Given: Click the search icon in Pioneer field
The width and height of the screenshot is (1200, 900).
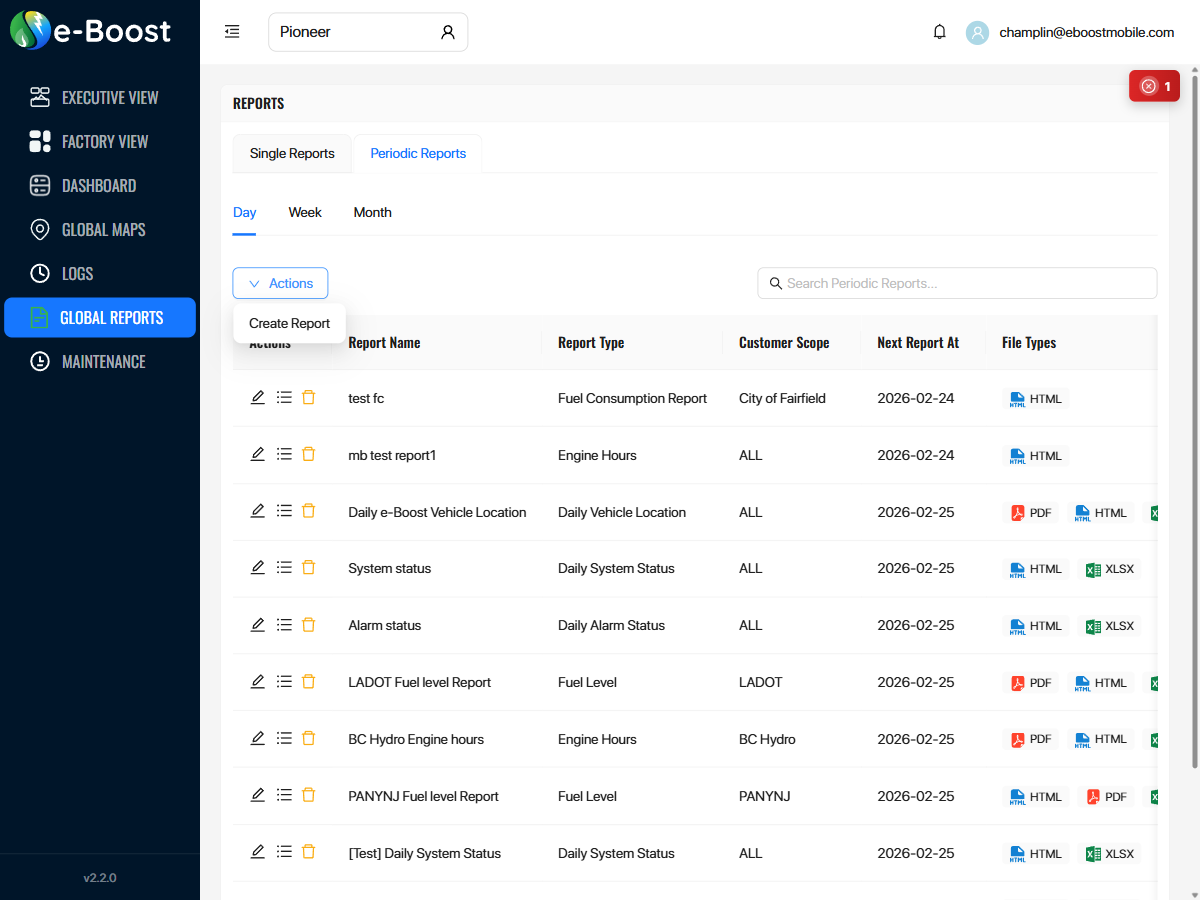Looking at the screenshot, I should click(447, 31).
